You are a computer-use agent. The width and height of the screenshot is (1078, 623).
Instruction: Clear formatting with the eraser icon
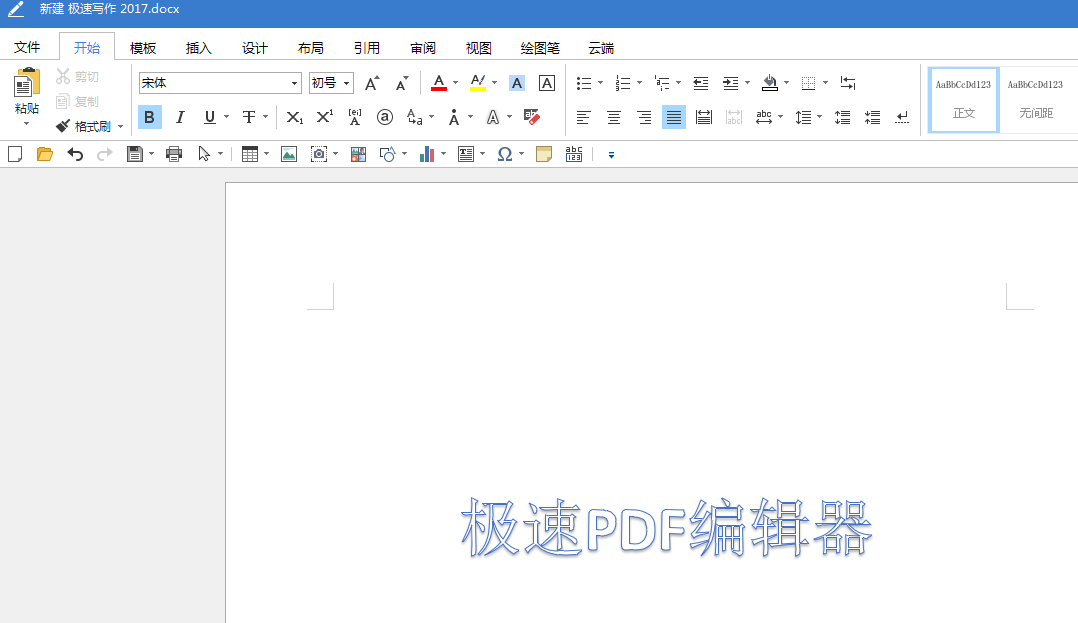pos(531,118)
